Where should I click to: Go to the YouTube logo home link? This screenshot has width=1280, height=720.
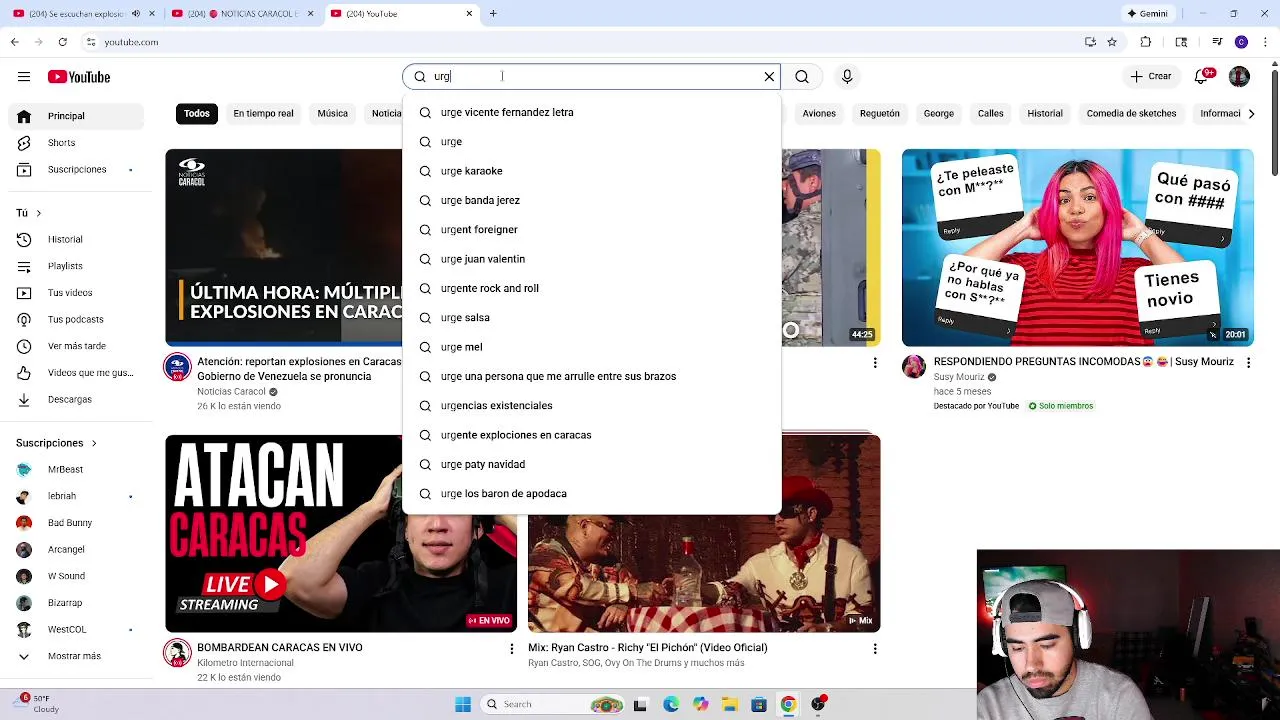point(79,77)
